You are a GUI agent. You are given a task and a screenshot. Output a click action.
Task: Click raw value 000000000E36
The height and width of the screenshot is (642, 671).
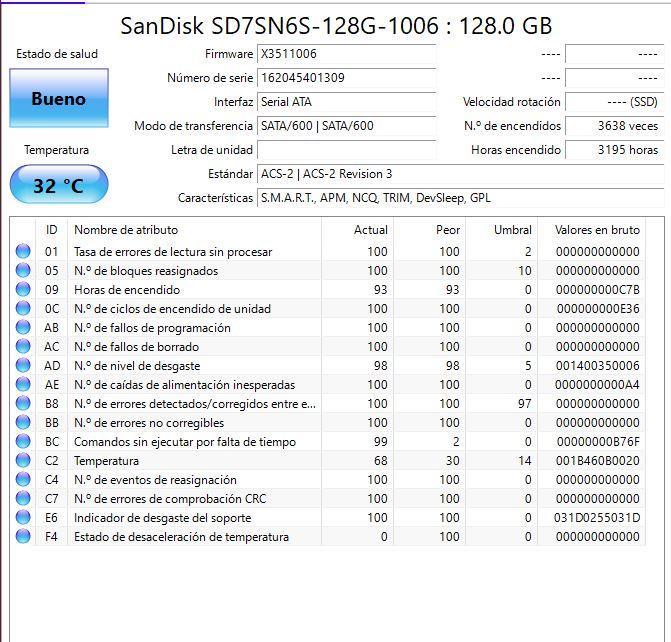(598, 309)
